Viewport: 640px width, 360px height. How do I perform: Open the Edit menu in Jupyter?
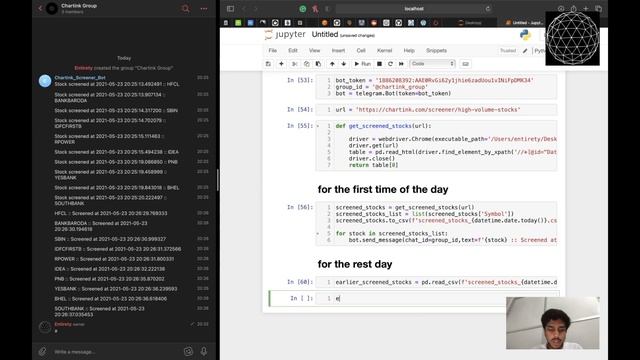293,51
